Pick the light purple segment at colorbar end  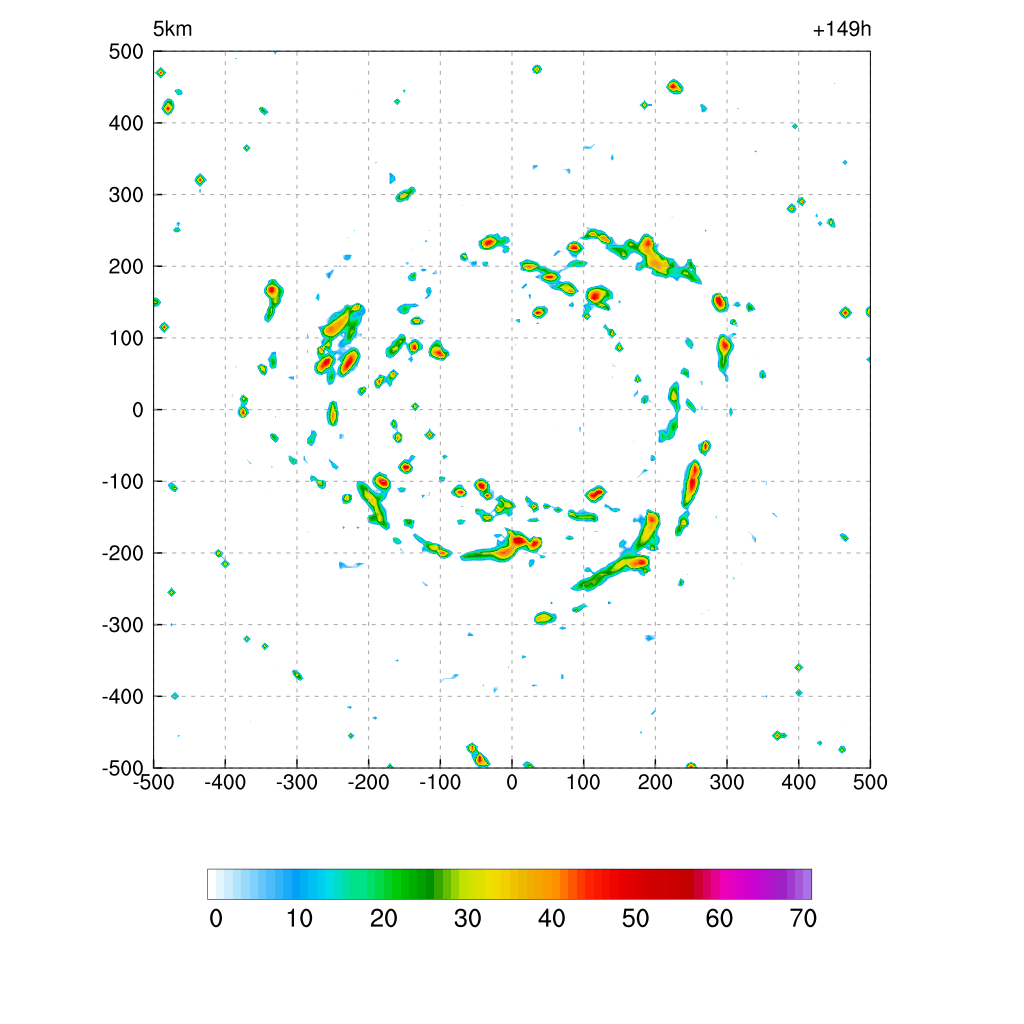[807, 884]
